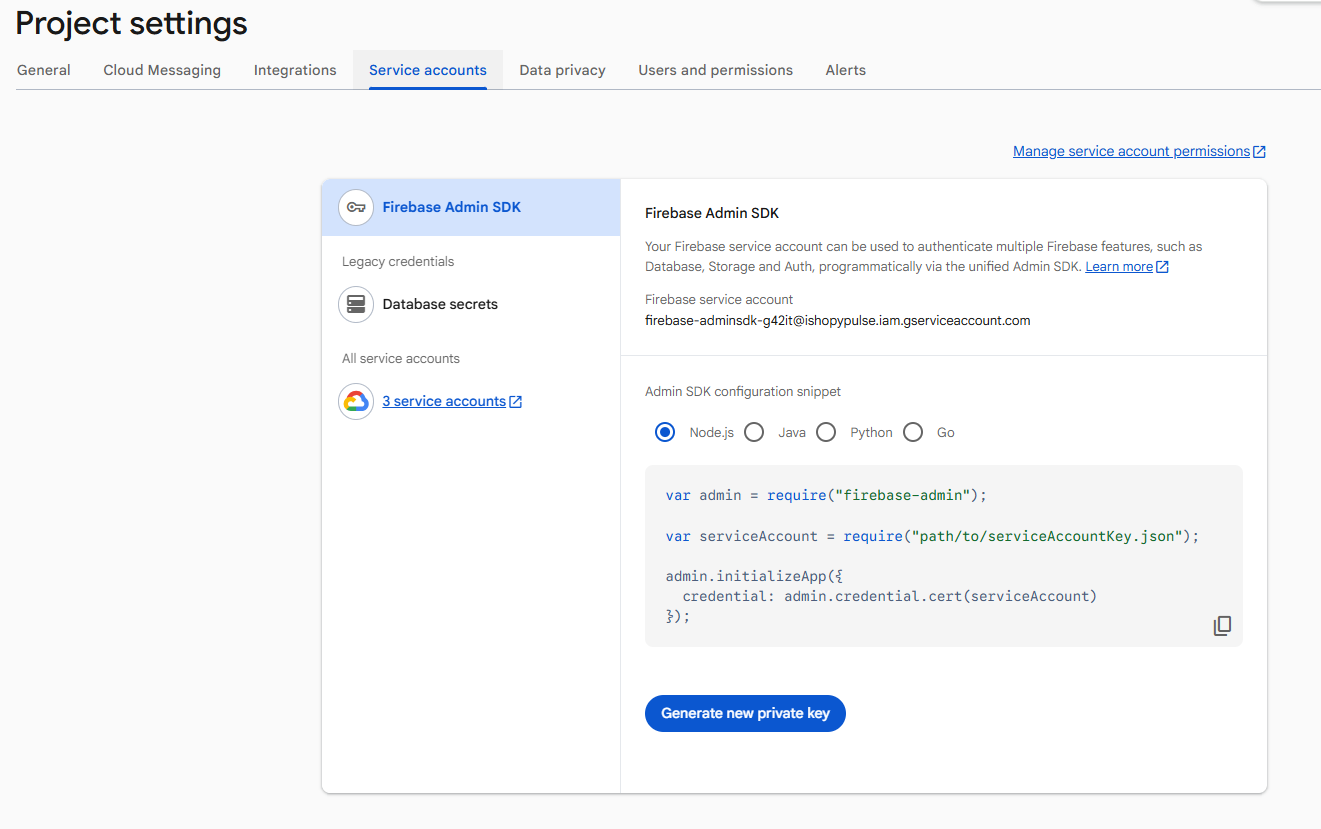Open the 3 service accounts link

(444, 402)
